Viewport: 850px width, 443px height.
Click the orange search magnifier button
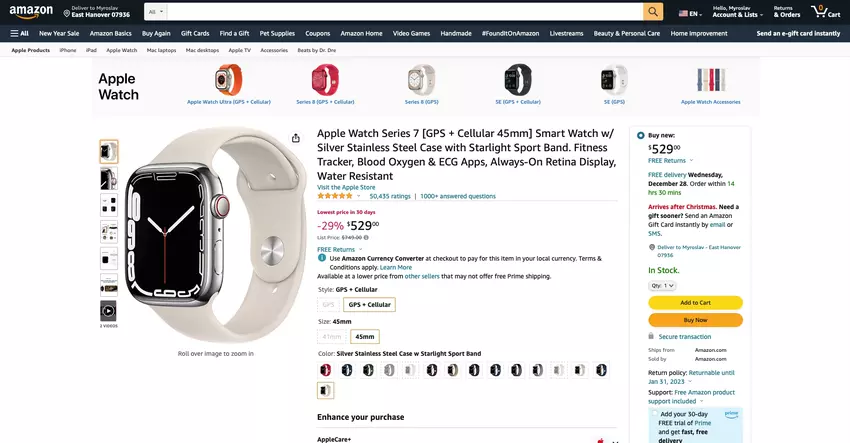coord(653,12)
